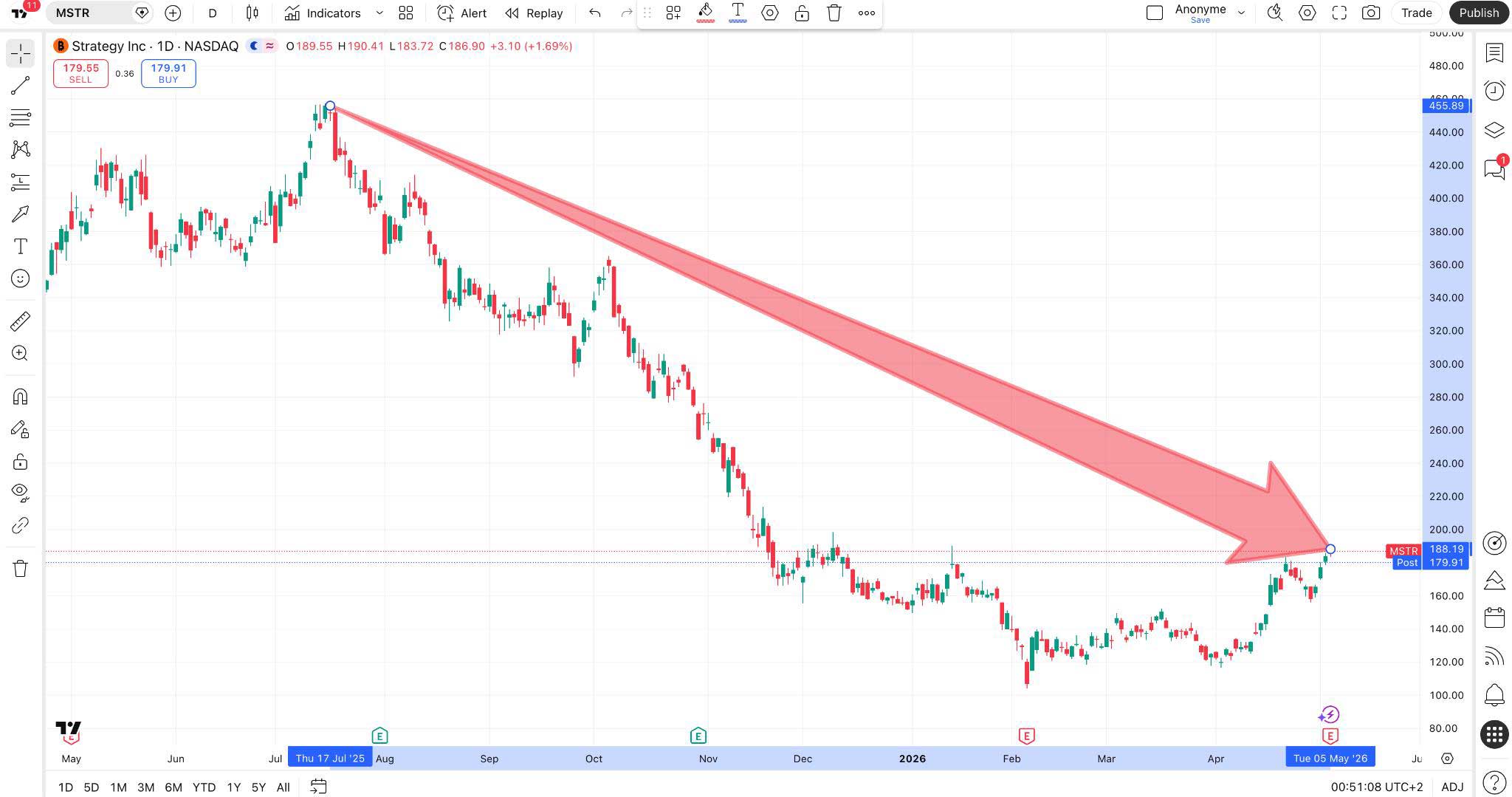The image size is (1512, 797).
Task: Redo the last chart action
Action: tap(626, 13)
